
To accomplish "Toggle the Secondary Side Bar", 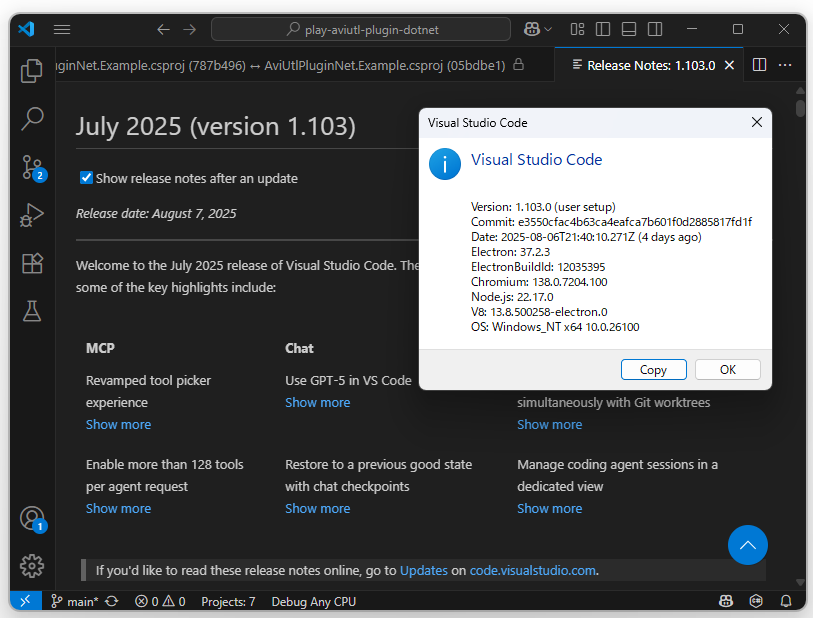I will (654, 29).
